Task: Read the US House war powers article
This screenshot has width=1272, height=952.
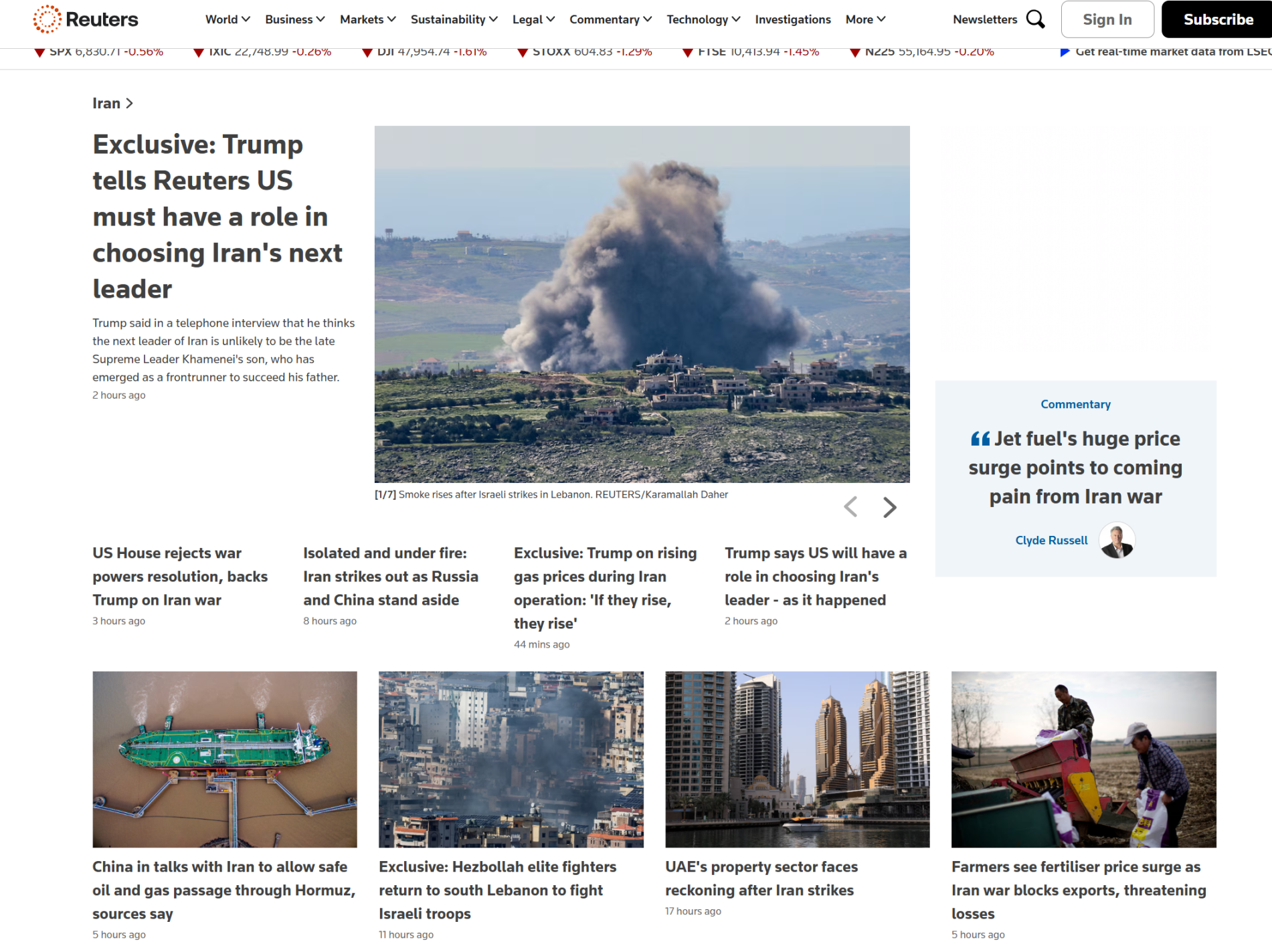Action: click(x=180, y=576)
